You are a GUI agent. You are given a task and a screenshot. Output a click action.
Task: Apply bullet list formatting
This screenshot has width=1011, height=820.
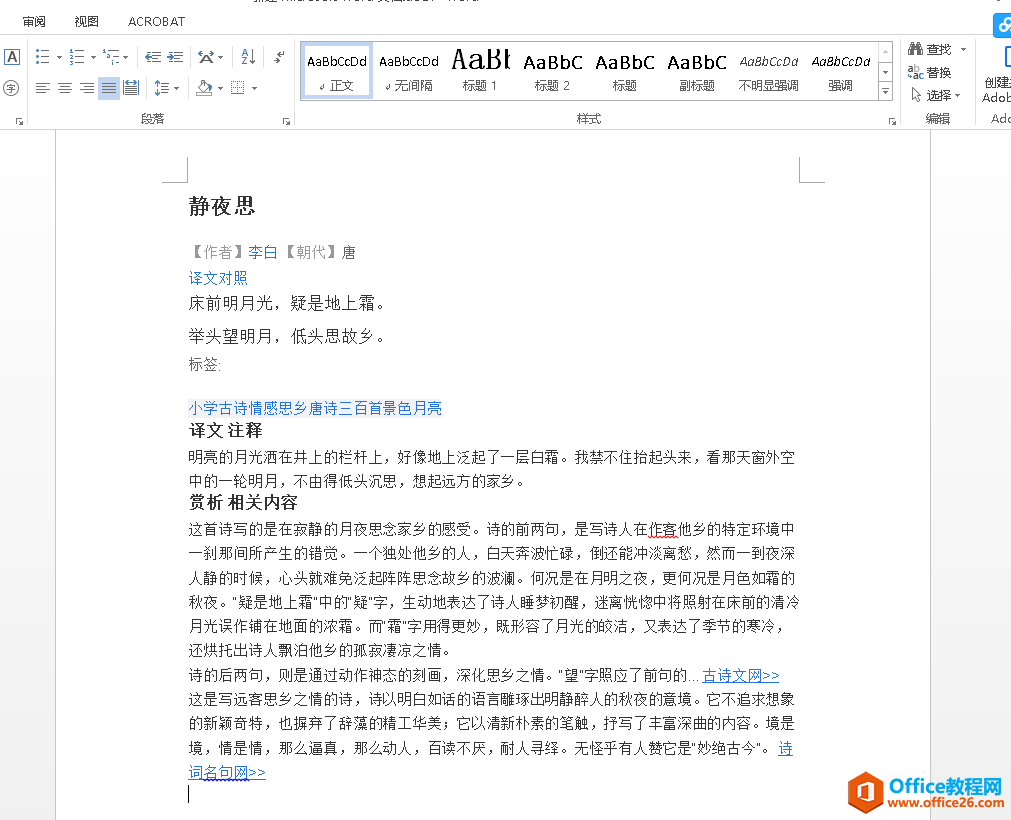point(43,57)
